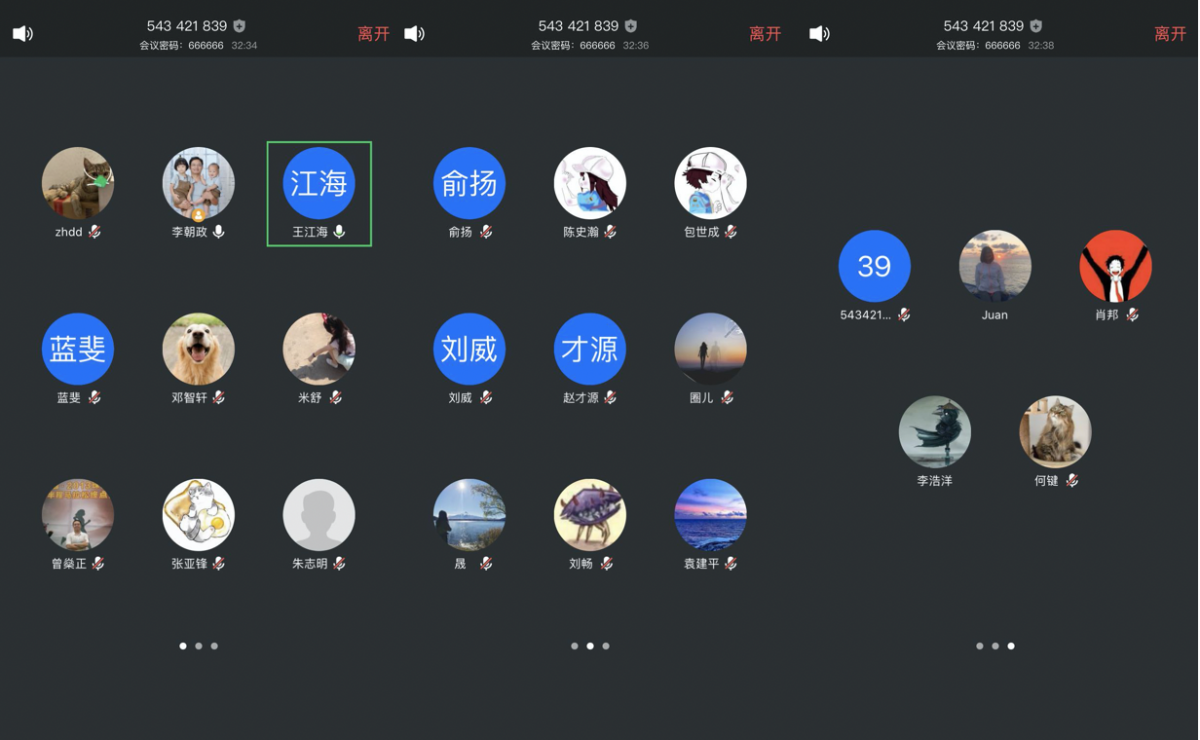
Task: Open 朱志明's gray default avatar
Action: [319, 515]
